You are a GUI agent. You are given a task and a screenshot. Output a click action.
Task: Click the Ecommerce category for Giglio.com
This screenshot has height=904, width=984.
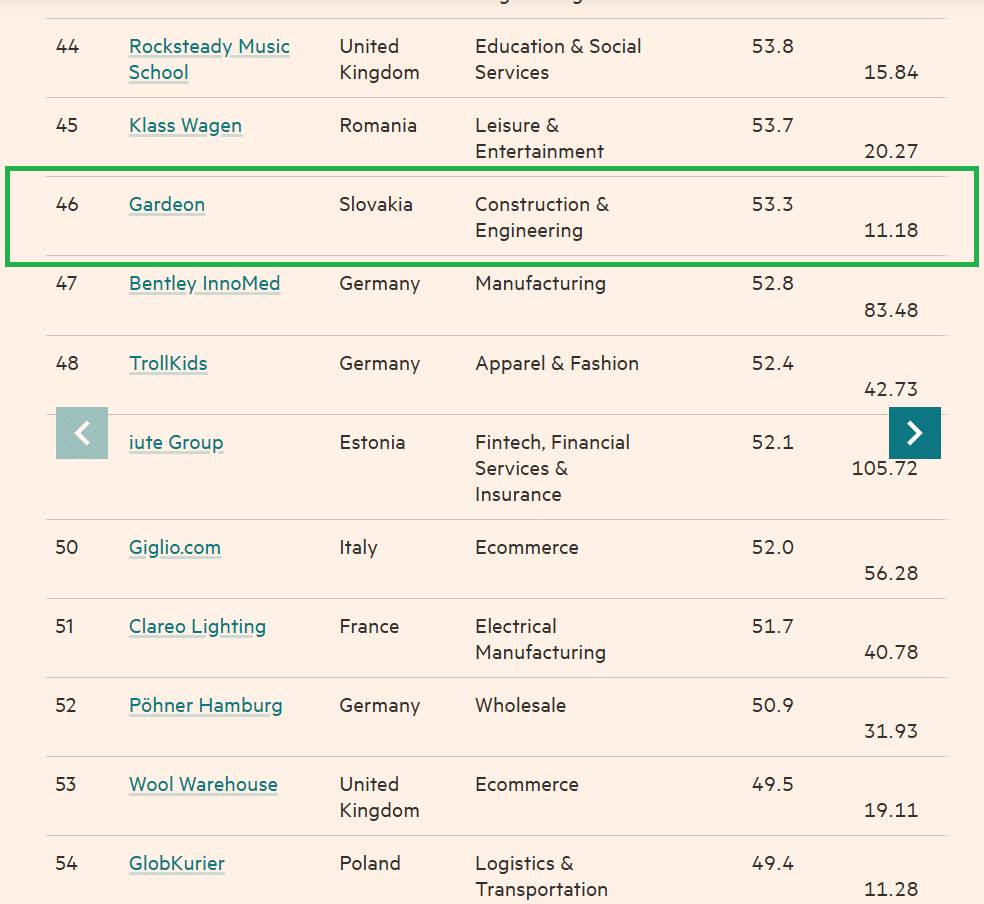[x=526, y=547]
